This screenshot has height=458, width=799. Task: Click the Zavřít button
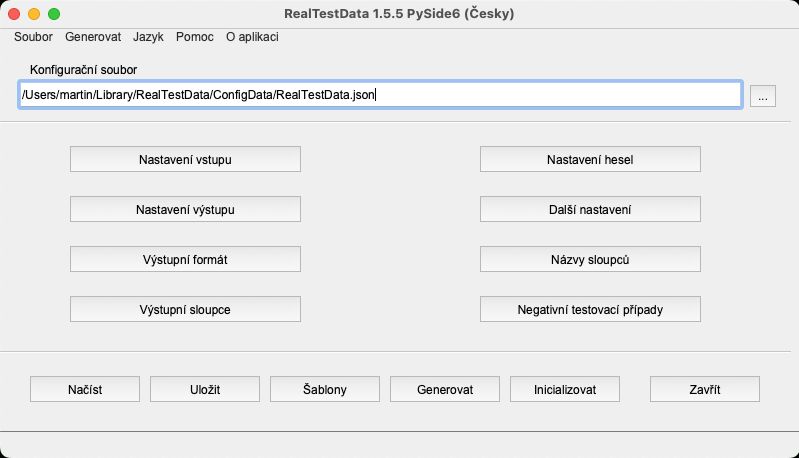point(705,389)
